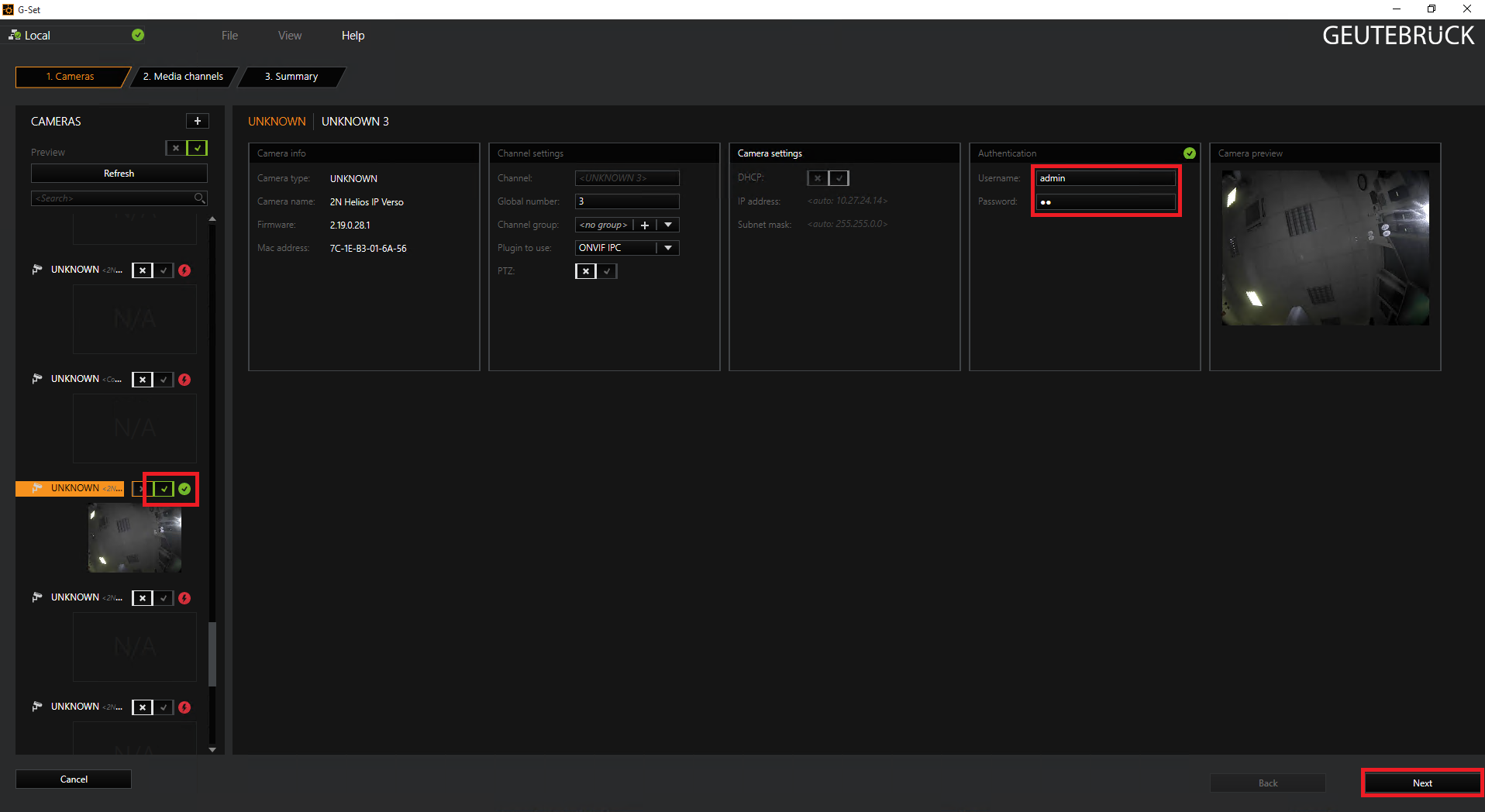Image resolution: width=1485 pixels, height=812 pixels.
Task: Enable DHCP check toggle in Camera settings
Action: 839,178
